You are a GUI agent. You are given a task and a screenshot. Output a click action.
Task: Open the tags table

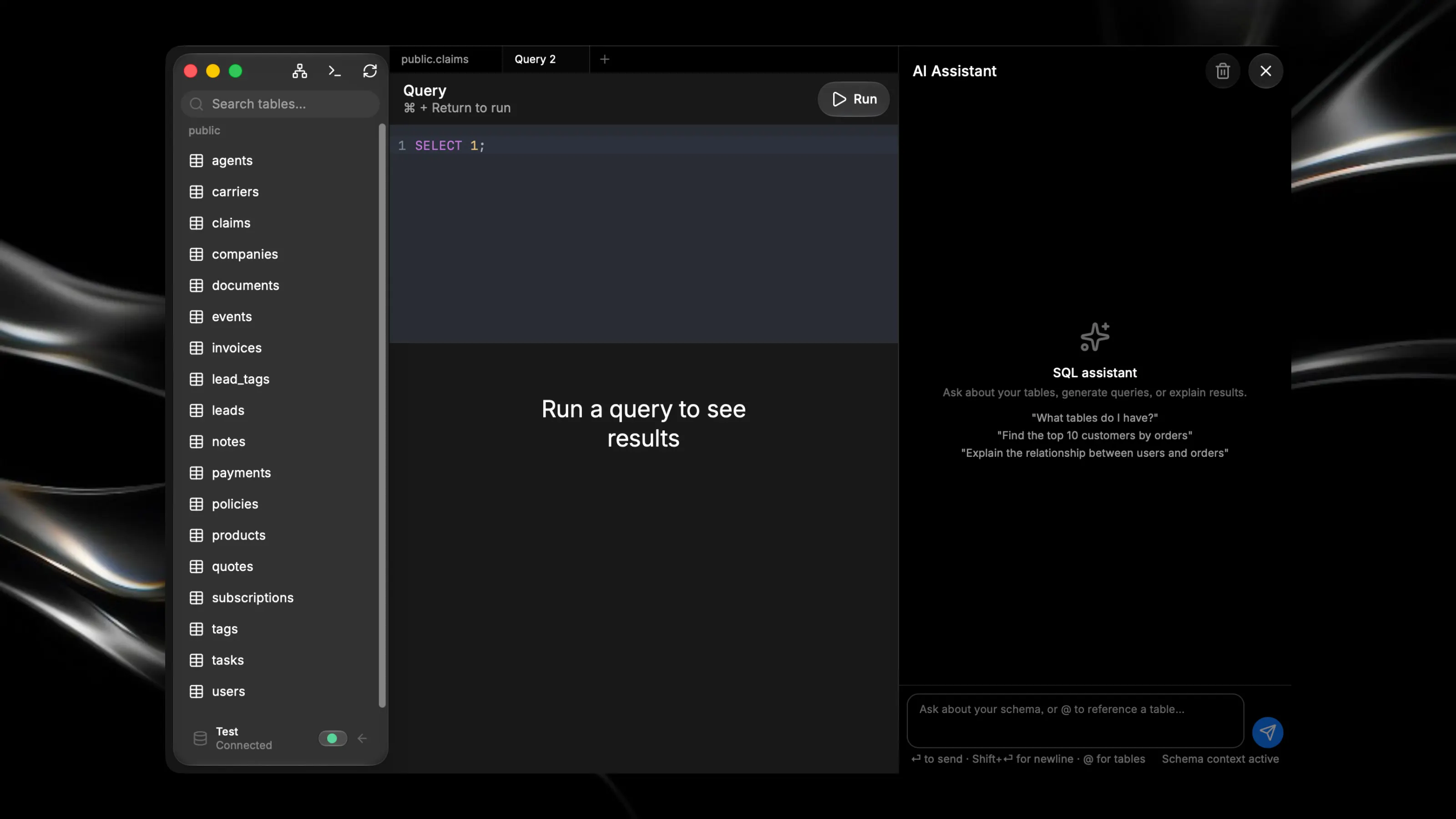click(x=280, y=628)
